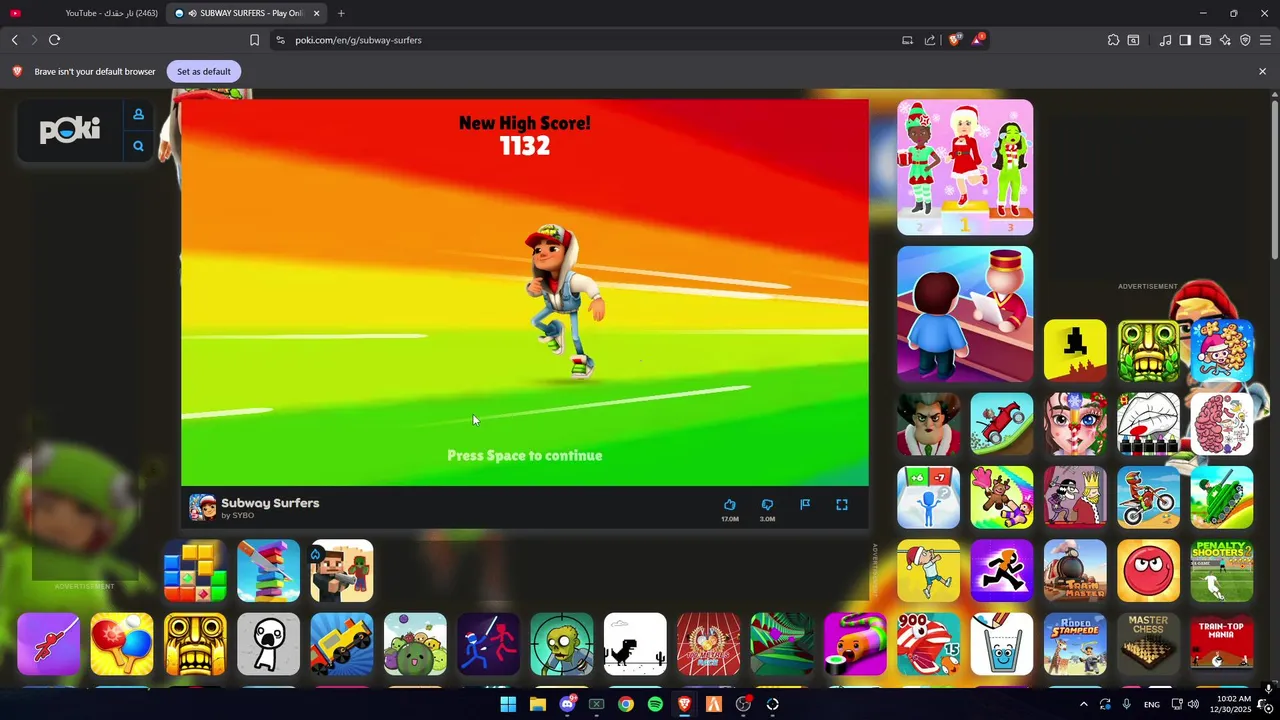
Task: Open Windows Start menu
Action: pyautogui.click(x=508, y=704)
